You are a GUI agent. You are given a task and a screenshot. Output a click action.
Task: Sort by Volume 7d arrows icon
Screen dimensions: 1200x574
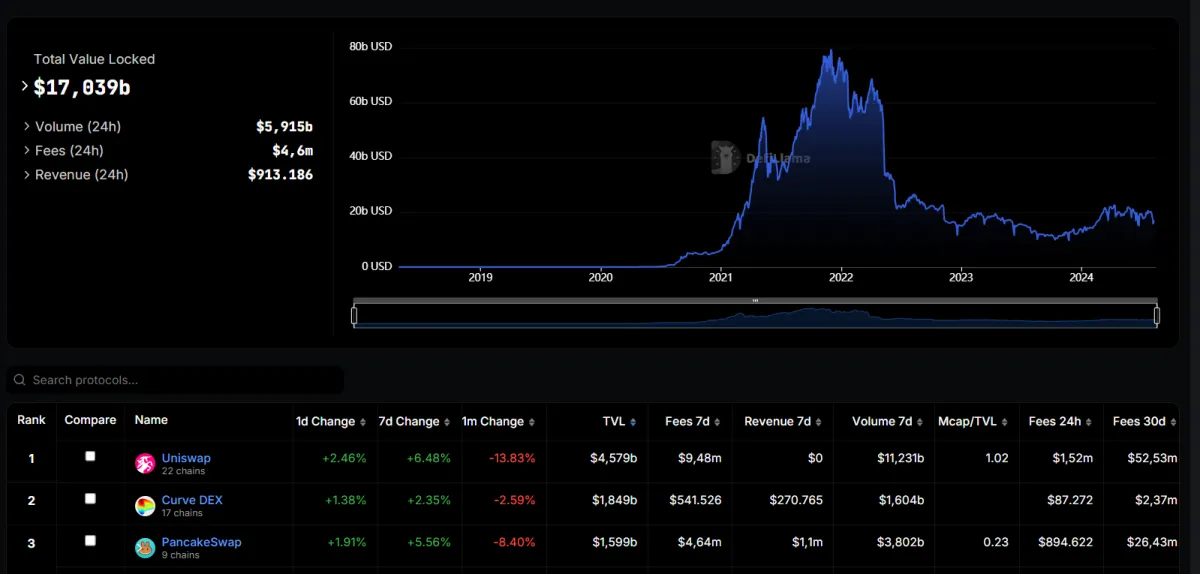pyautogui.click(x=920, y=422)
